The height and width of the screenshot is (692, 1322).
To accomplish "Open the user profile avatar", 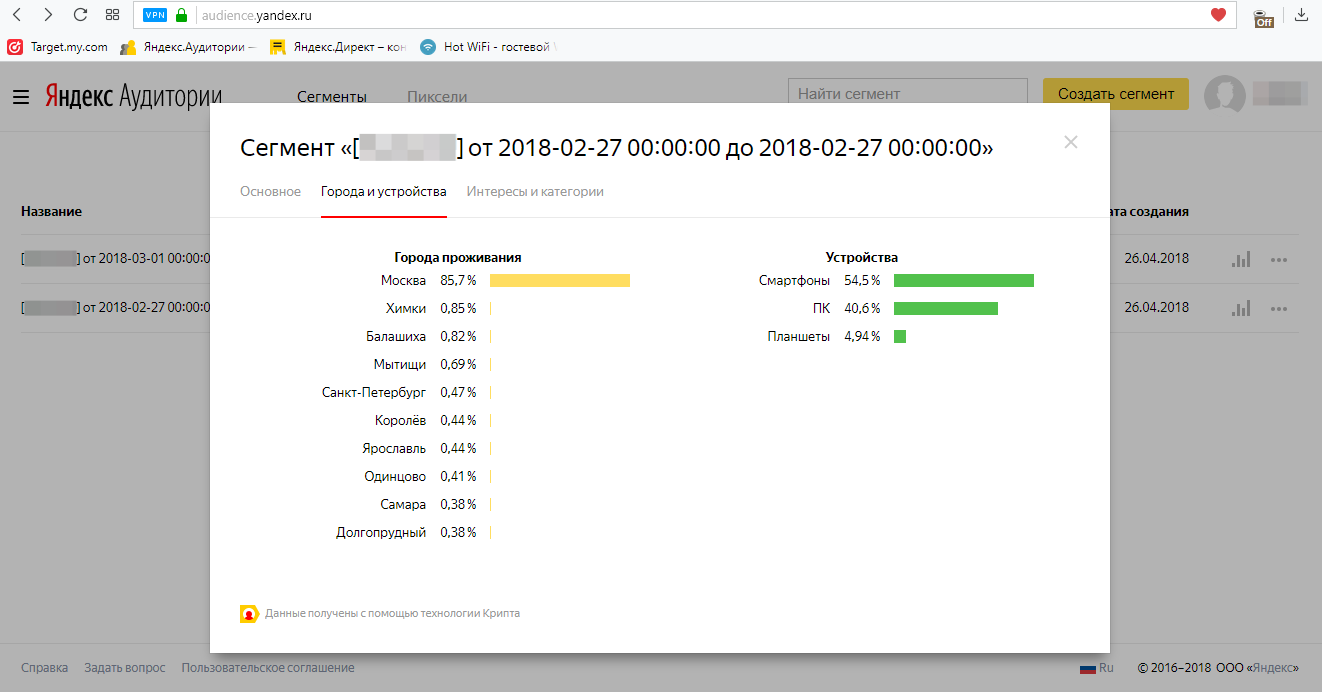I will (1225, 95).
